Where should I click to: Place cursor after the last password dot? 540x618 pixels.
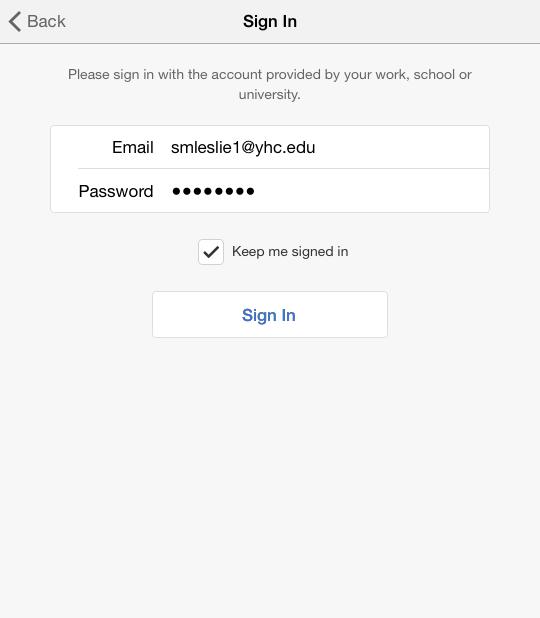click(256, 191)
